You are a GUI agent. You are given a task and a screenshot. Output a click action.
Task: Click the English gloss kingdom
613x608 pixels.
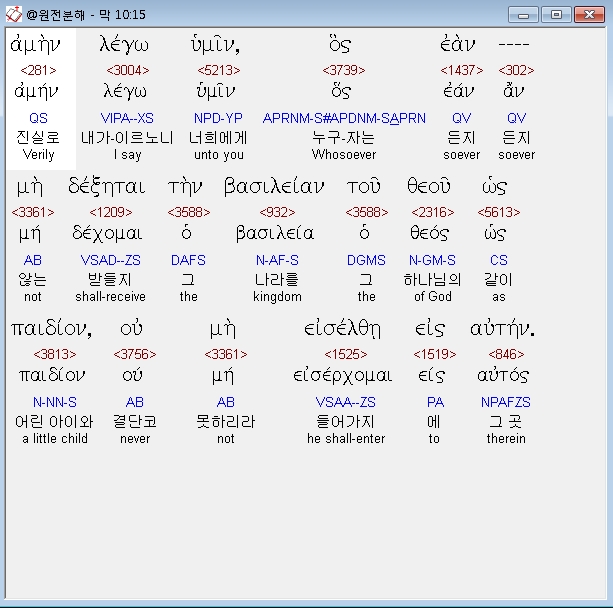tap(277, 297)
